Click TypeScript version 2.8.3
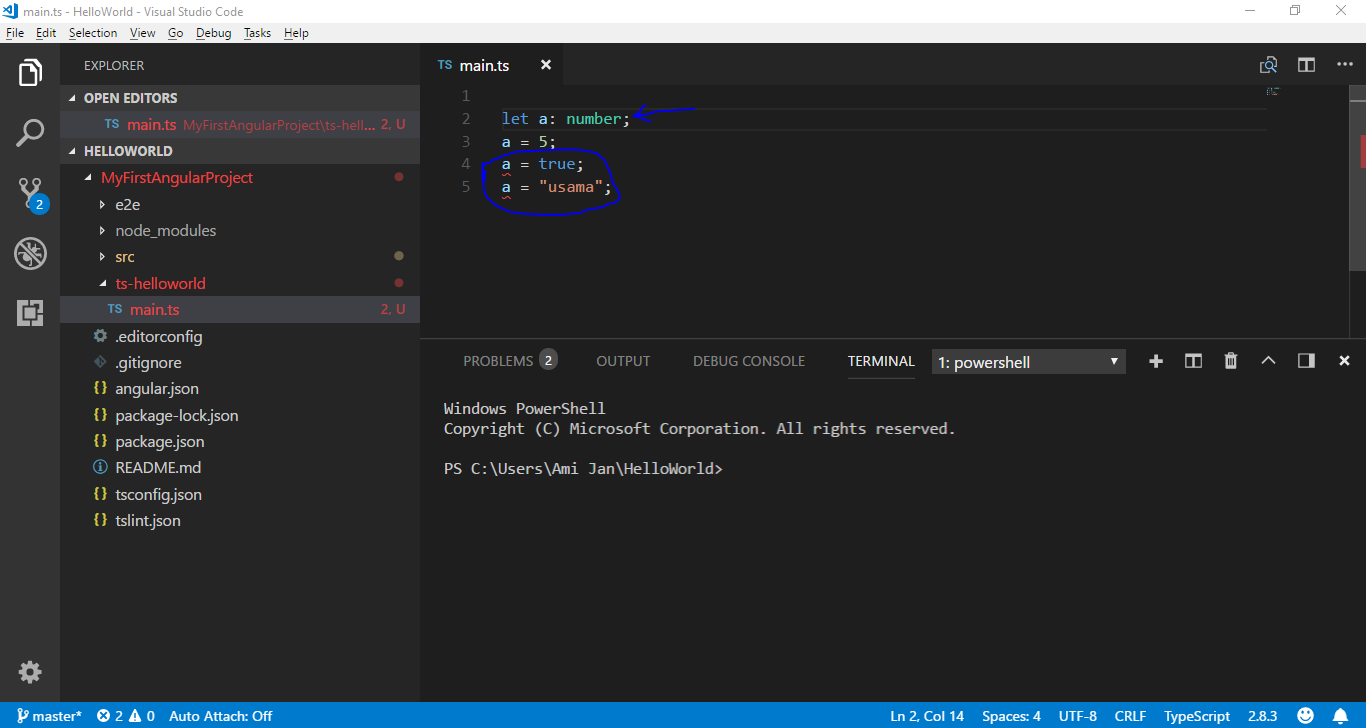Image resolution: width=1366 pixels, height=728 pixels. point(1263,716)
